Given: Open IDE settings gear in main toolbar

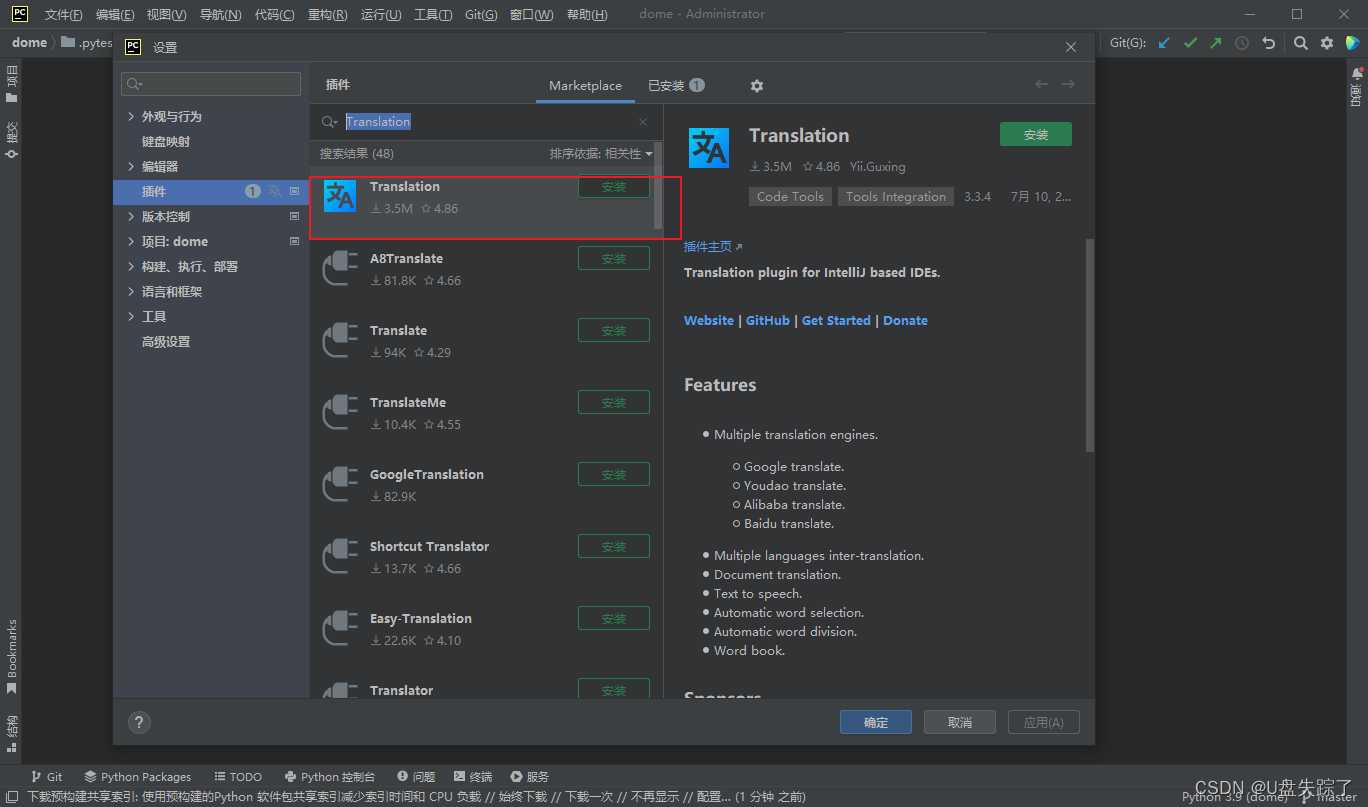Looking at the screenshot, I should tap(1327, 43).
